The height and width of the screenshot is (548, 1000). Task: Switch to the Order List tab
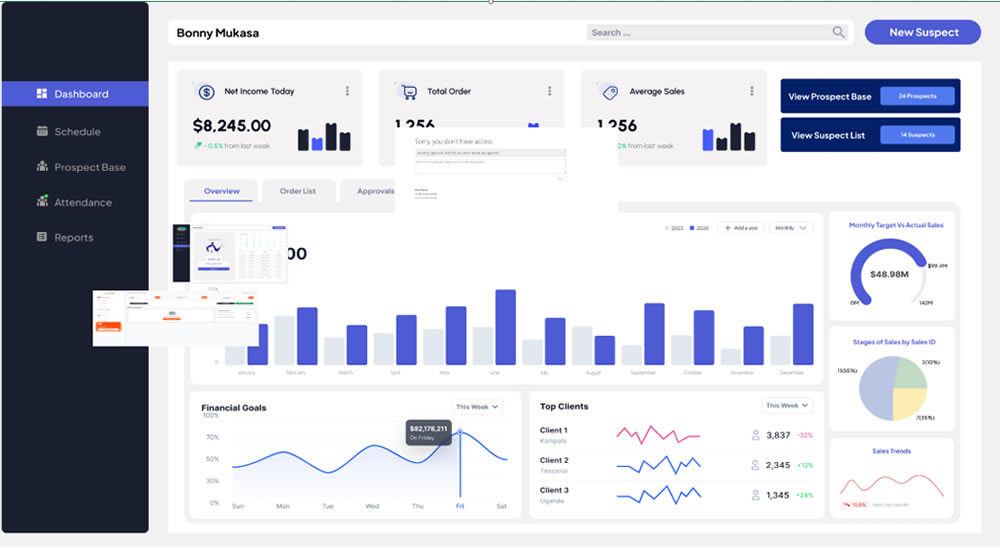(x=297, y=191)
